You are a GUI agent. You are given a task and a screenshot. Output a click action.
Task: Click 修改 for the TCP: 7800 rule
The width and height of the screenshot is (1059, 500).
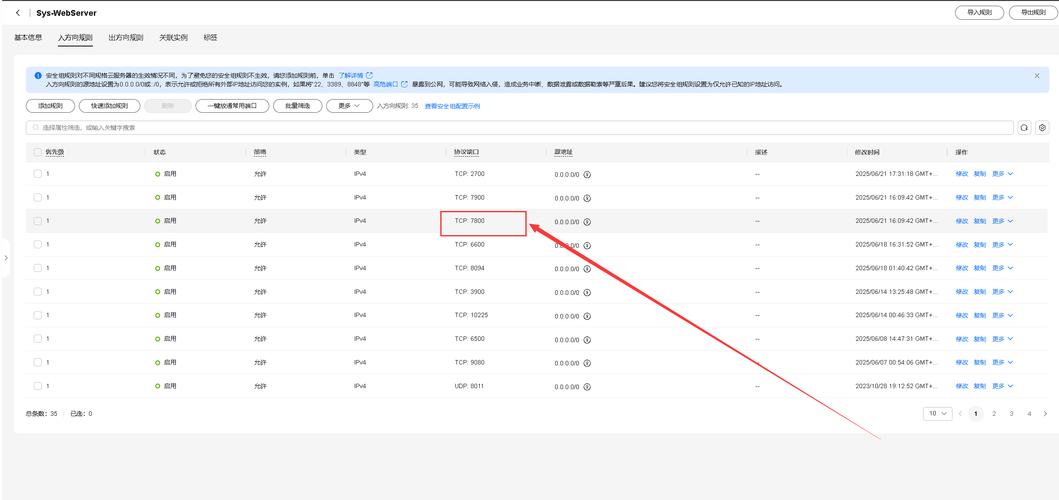click(962, 221)
